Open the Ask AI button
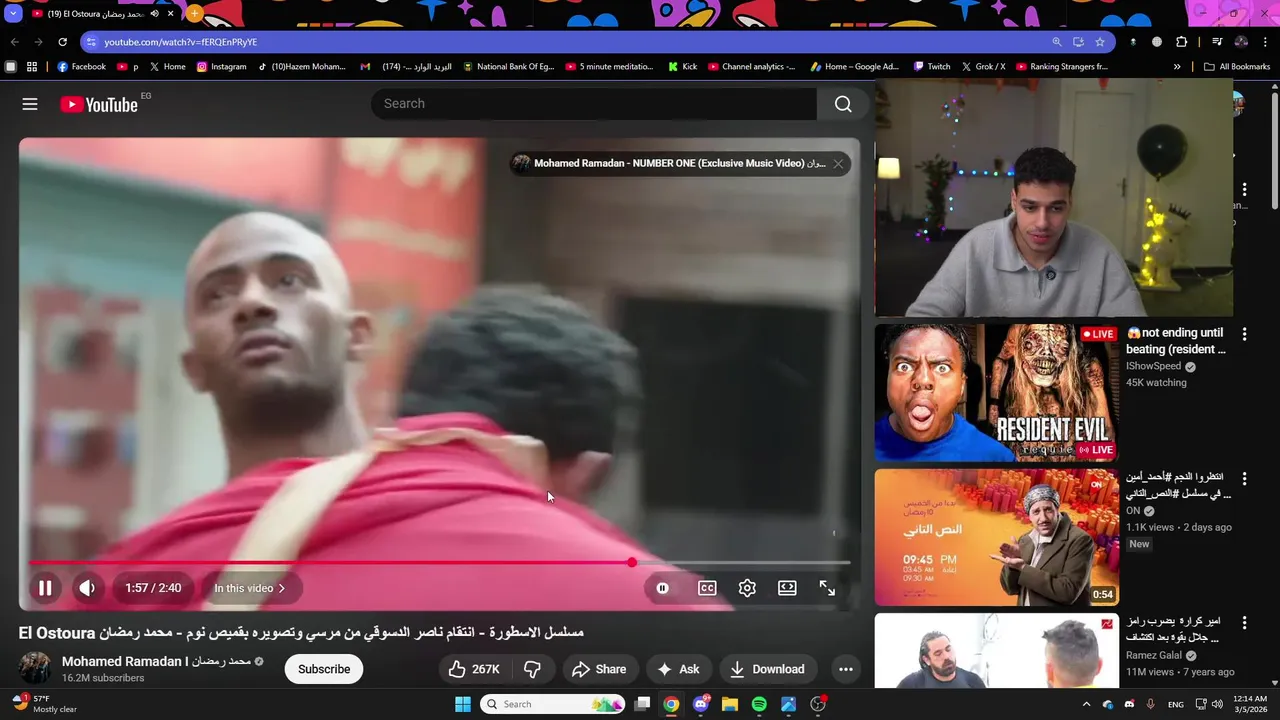 (677, 669)
